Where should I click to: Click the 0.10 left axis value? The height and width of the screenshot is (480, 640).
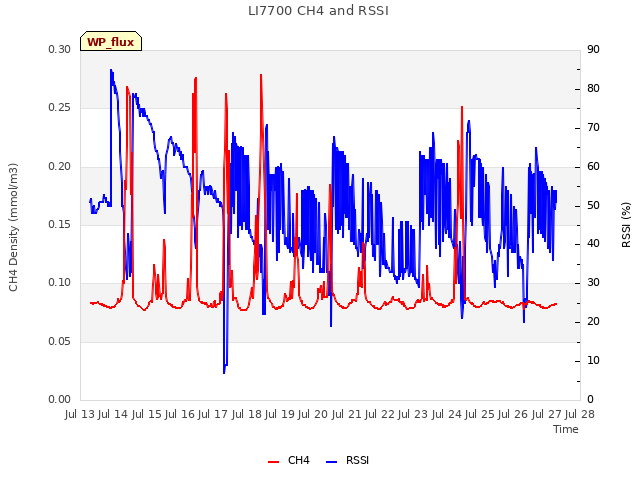point(60,283)
